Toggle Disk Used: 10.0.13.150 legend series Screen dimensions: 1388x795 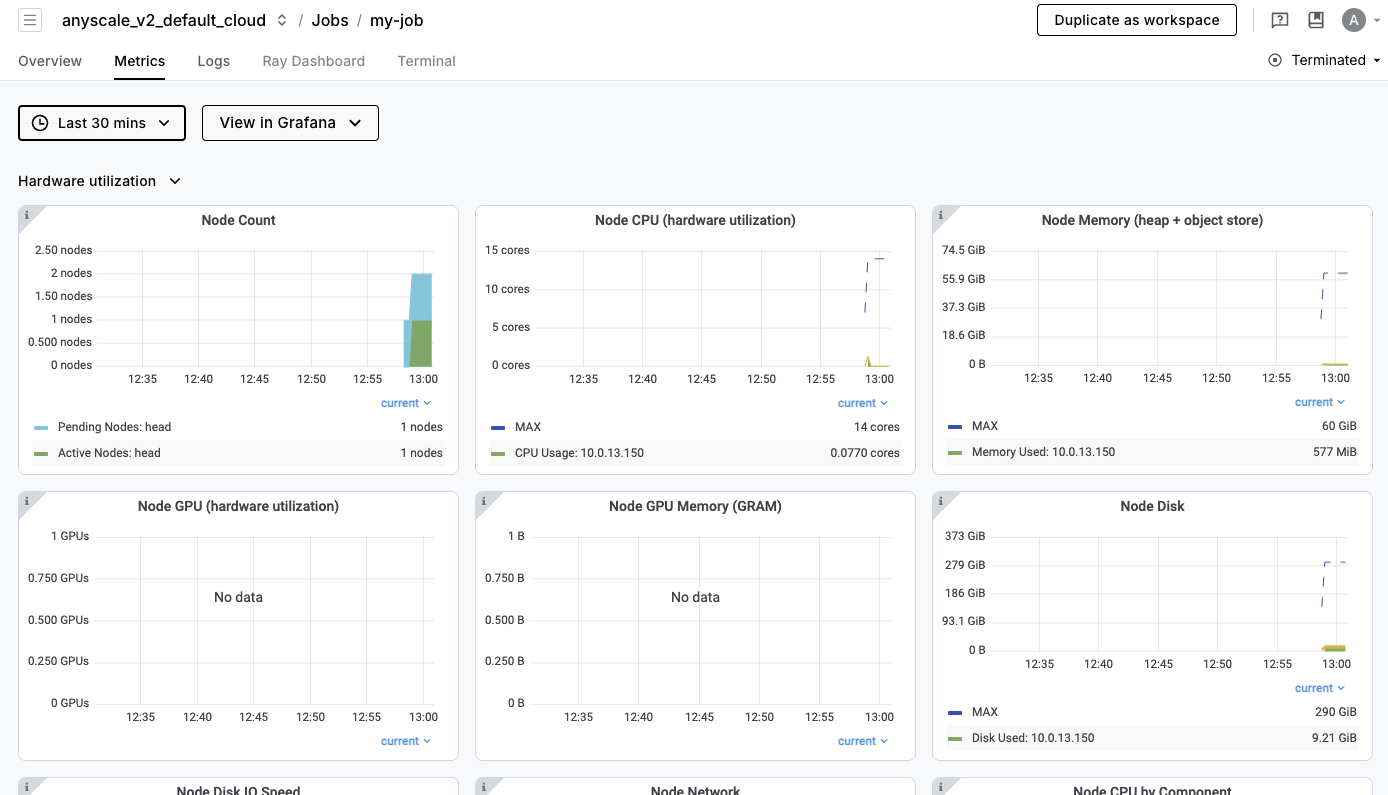click(1033, 738)
